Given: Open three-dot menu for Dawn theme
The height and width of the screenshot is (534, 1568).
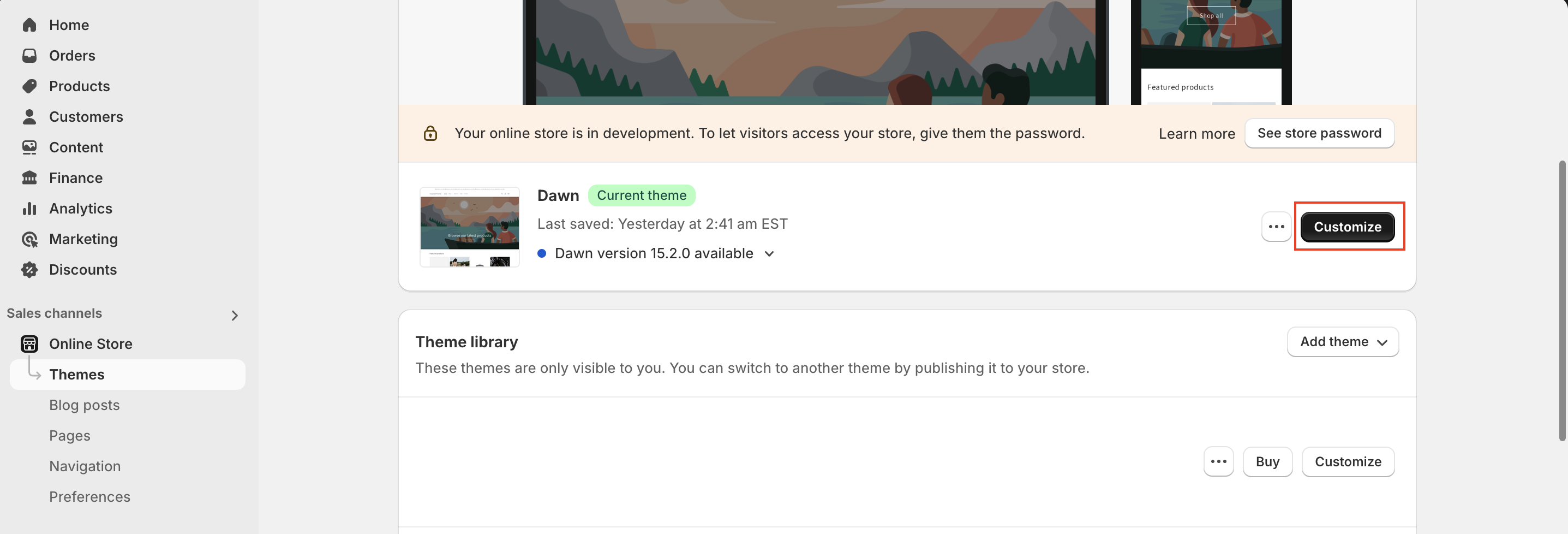Looking at the screenshot, I should pos(1276,227).
